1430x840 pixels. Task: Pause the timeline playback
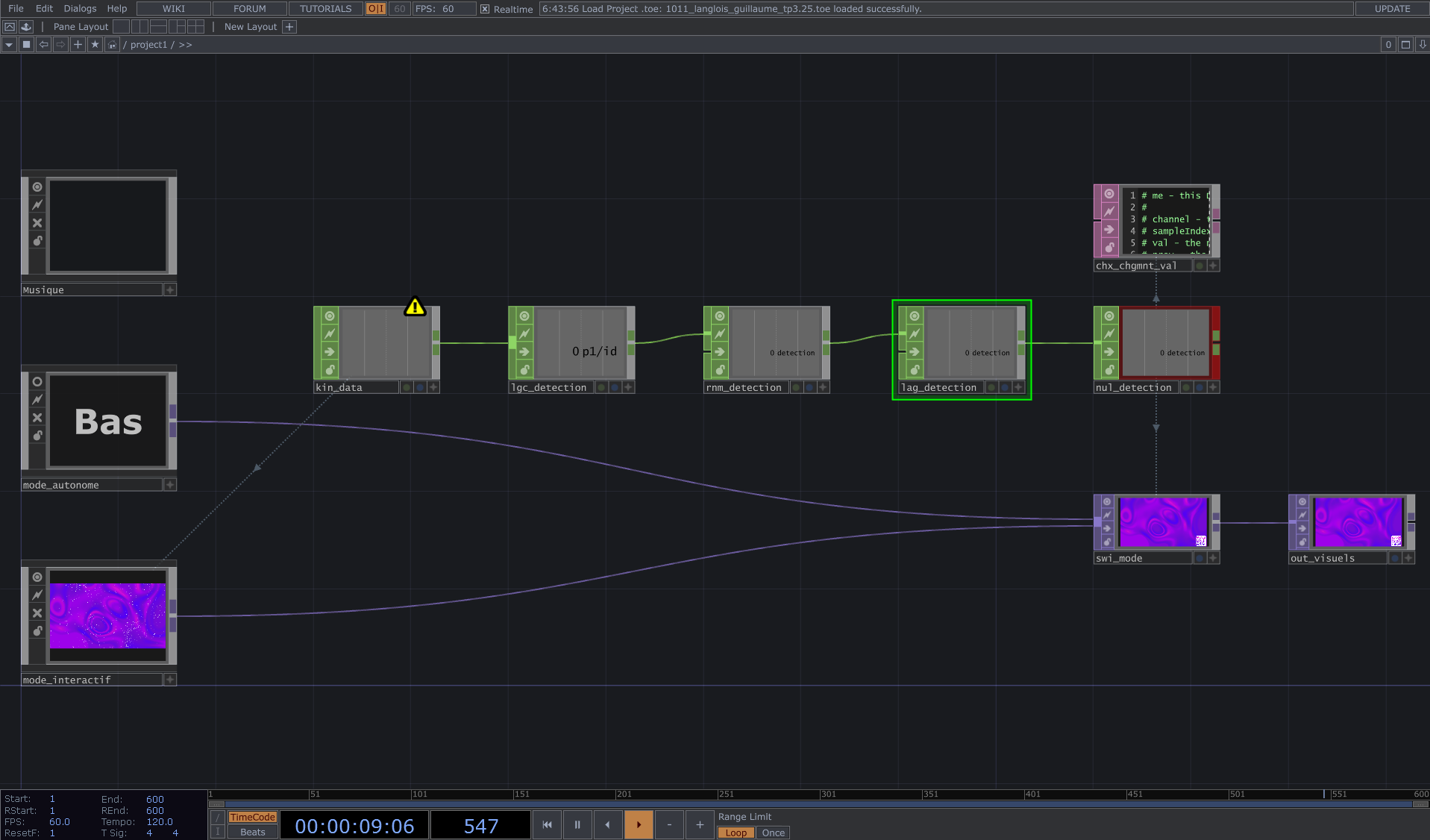tap(577, 825)
